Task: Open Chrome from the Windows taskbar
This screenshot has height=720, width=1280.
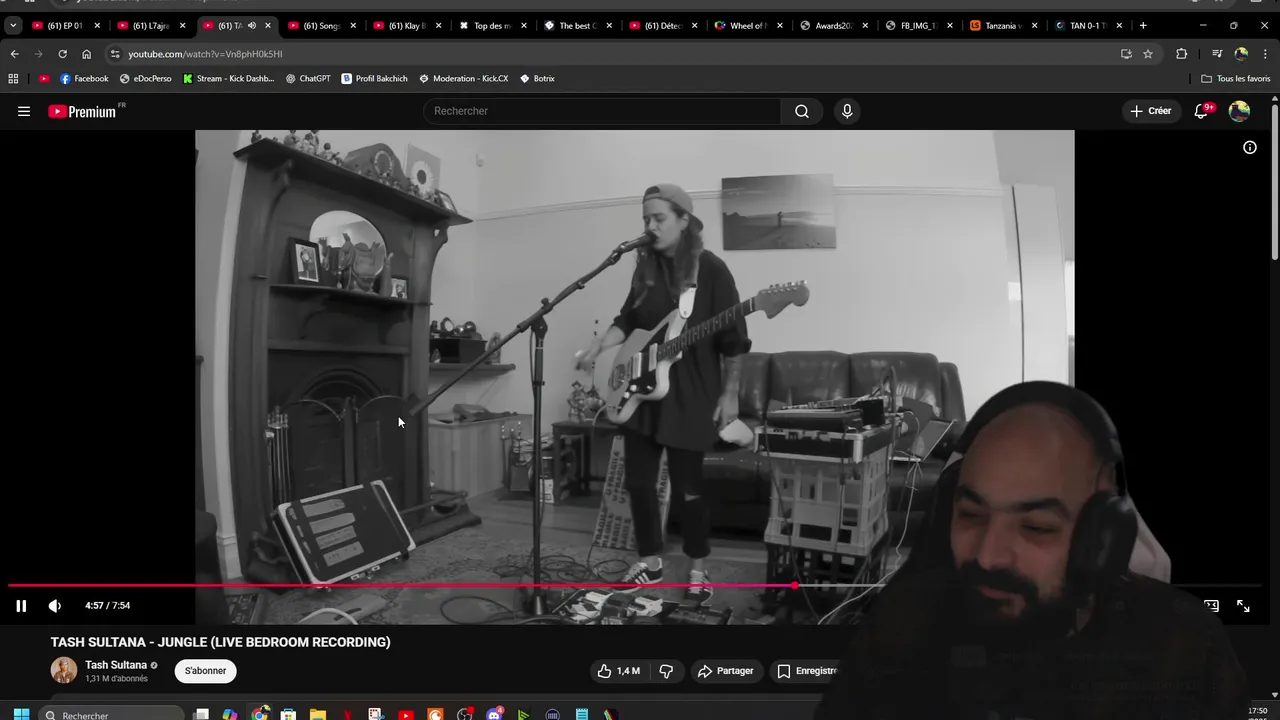Action: 260,714
